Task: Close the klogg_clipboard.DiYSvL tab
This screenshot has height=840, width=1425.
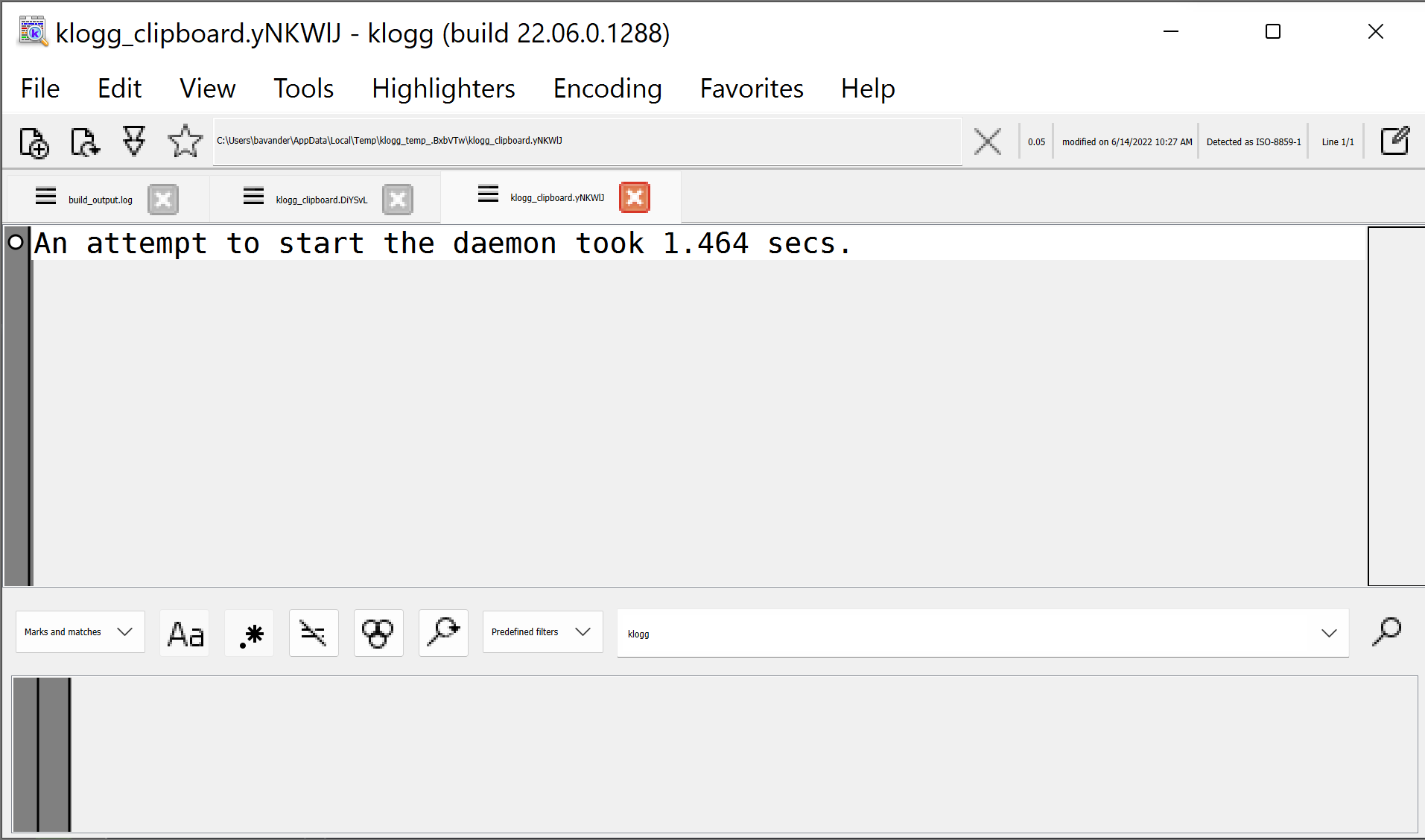Action: coord(398,200)
